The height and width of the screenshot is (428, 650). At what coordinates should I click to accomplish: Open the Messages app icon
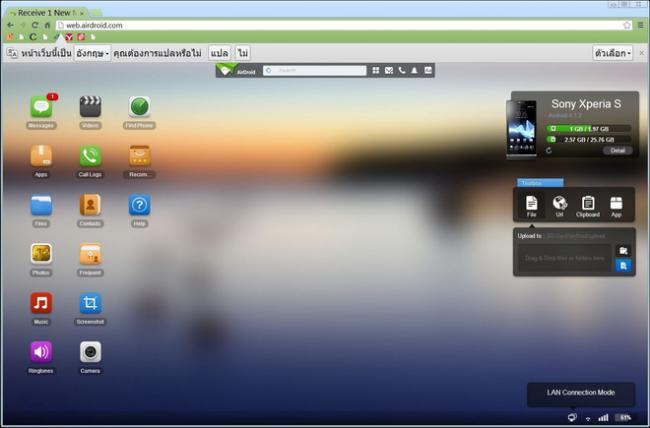[41, 107]
